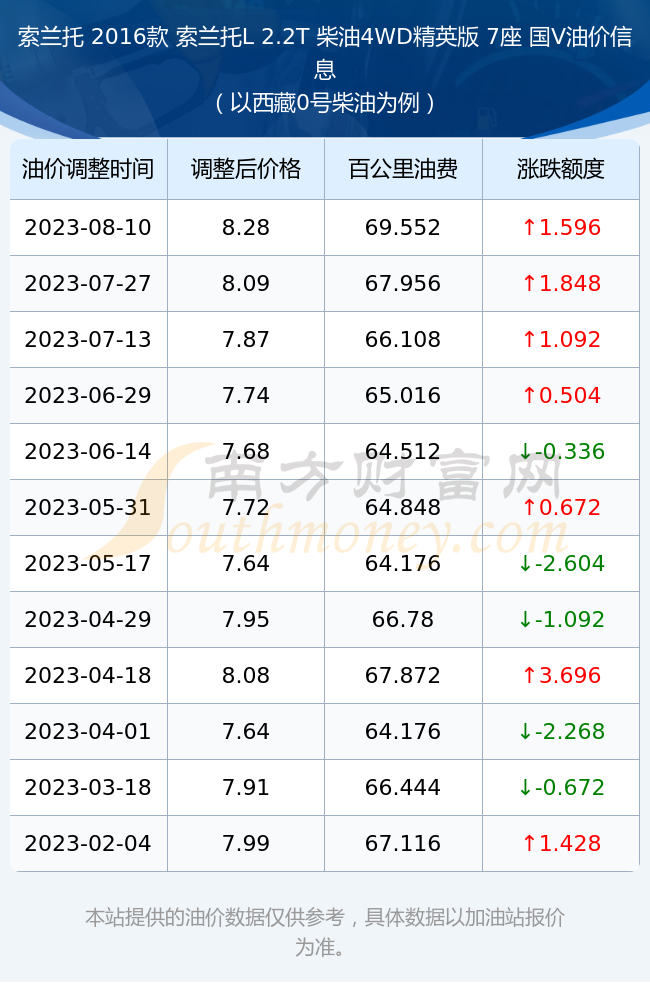Select the 8.09 price cell

[x=246, y=283]
